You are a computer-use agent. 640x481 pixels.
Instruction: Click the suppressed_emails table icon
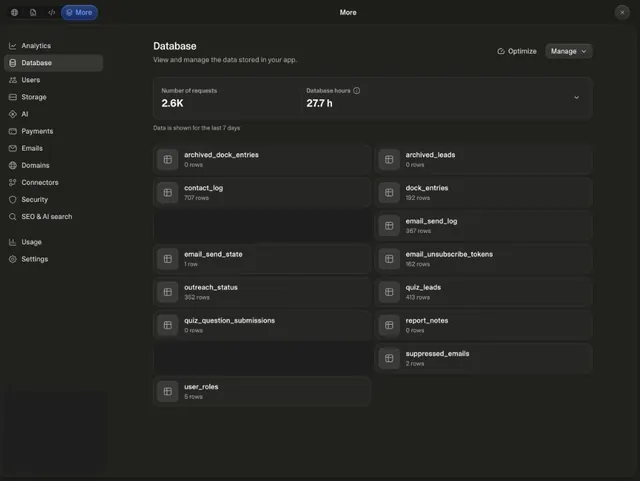[x=389, y=358]
